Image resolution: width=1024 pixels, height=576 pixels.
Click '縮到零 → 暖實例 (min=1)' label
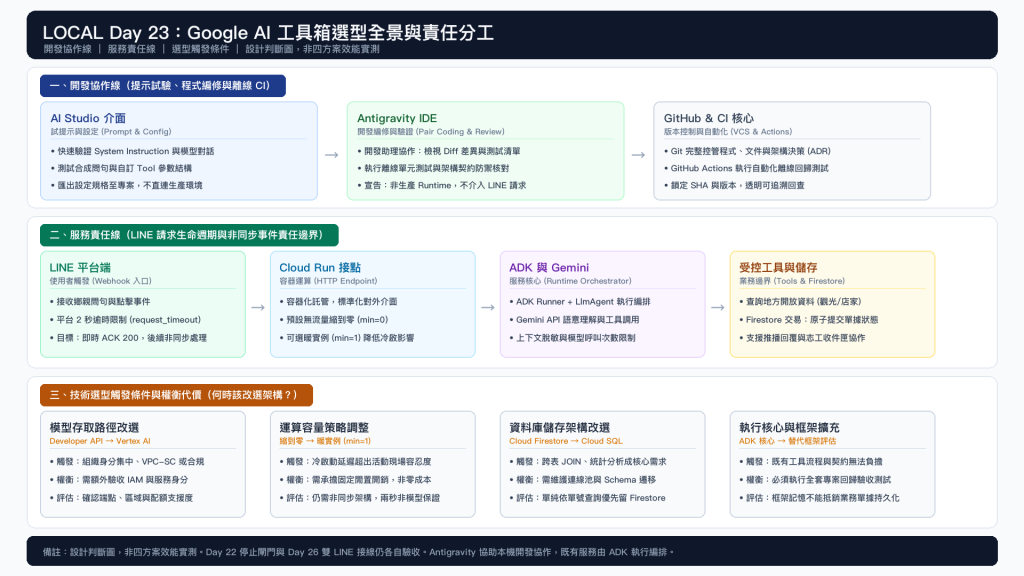click(x=325, y=441)
